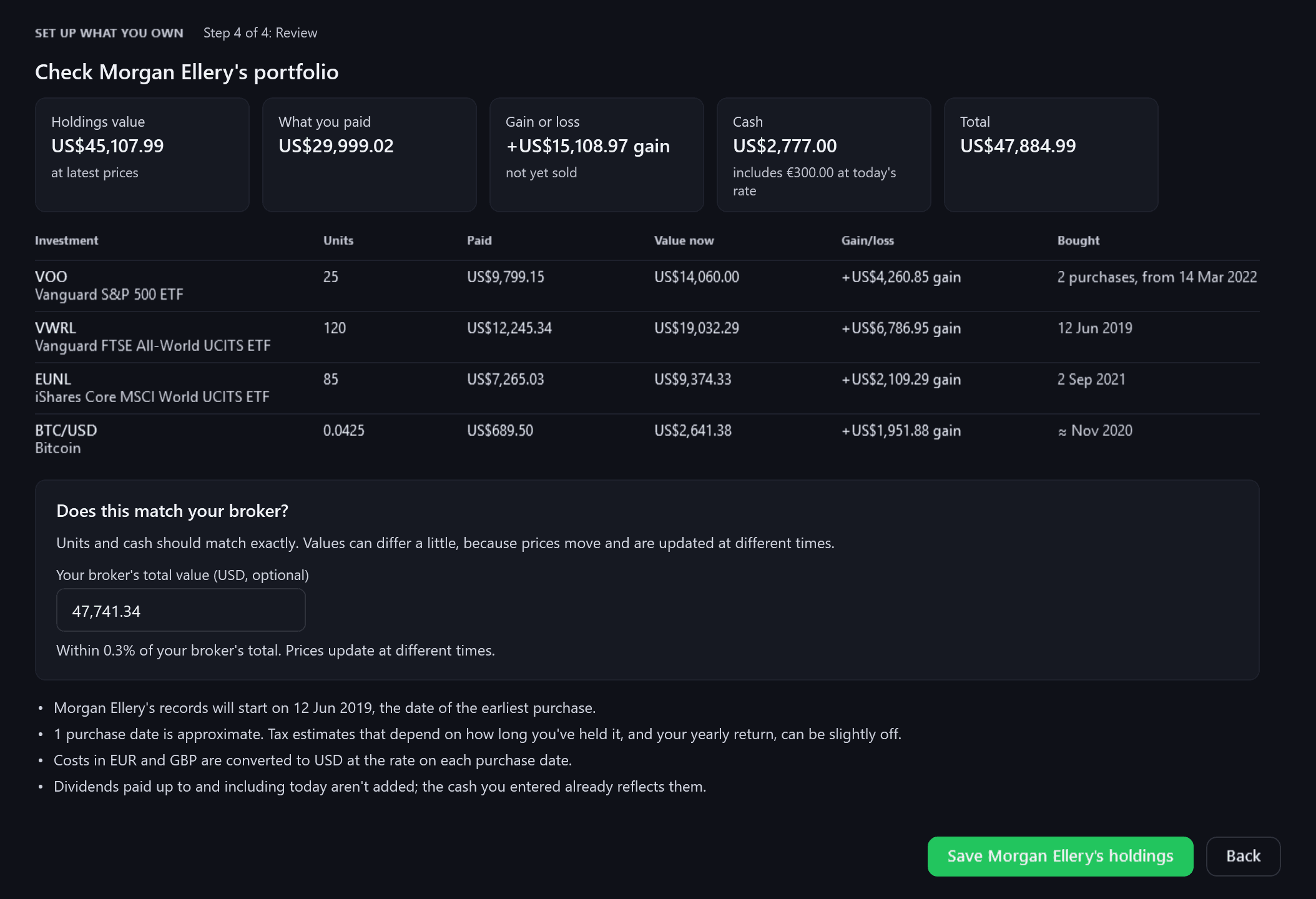The height and width of the screenshot is (899, 1316).
Task: Click the Holdings value US$45,107.99 amount
Action: click(x=107, y=146)
